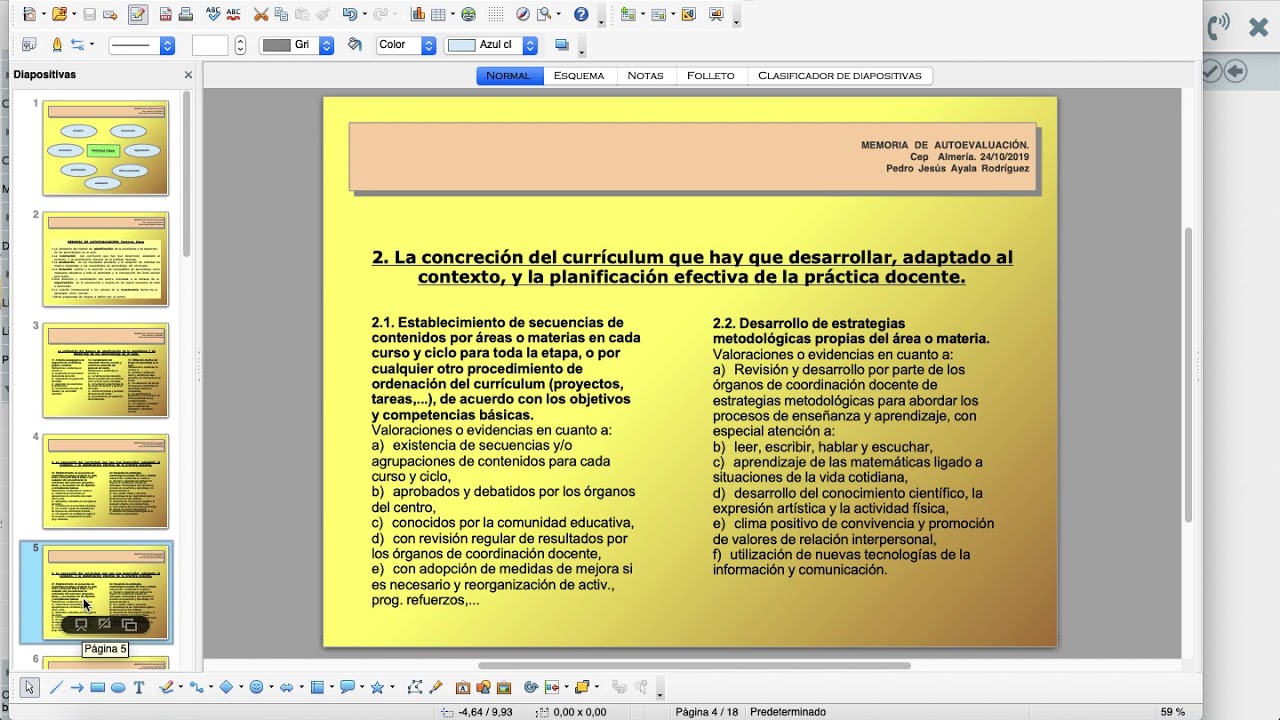This screenshot has height=720, width=1280.
Task: Select slide 2 thumbnail
Action: tap(105, 259)
